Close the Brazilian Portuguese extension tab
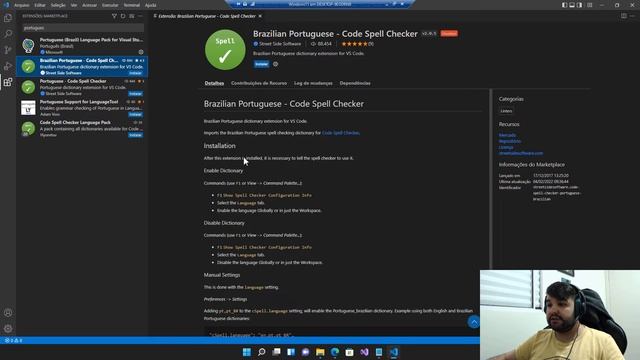 pyautogui.click(x=260, y=16)
